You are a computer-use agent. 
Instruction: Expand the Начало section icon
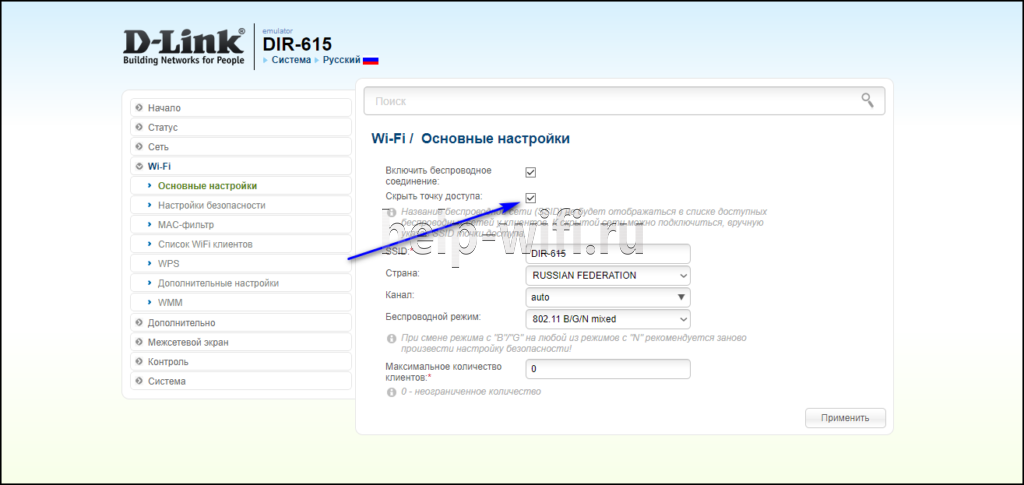[x=138, y=108]
